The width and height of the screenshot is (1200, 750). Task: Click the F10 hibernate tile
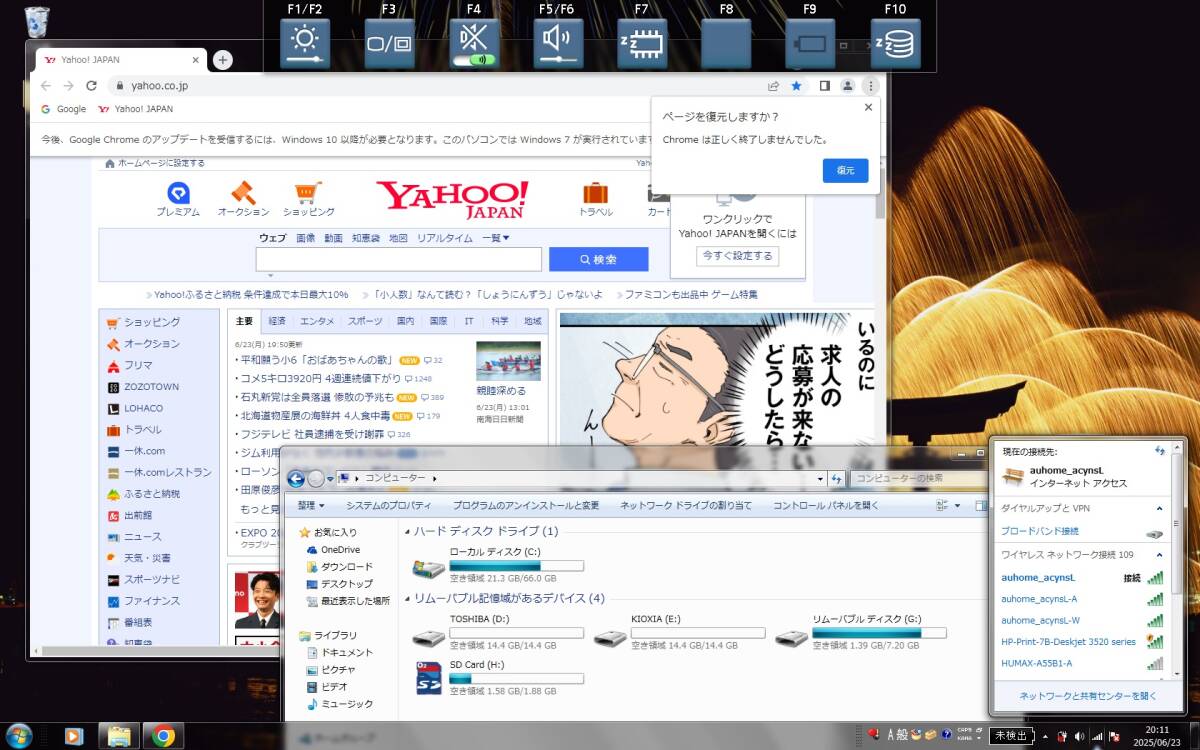[895, 44]
